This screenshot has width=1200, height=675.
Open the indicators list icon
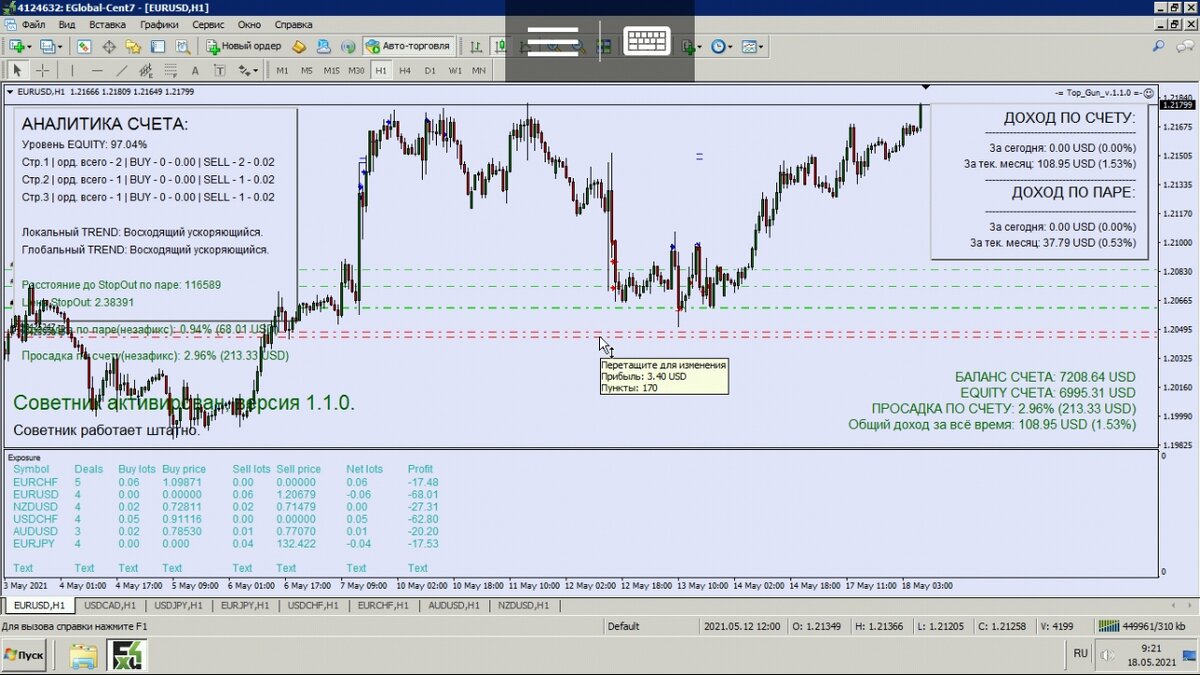[687, 46]
